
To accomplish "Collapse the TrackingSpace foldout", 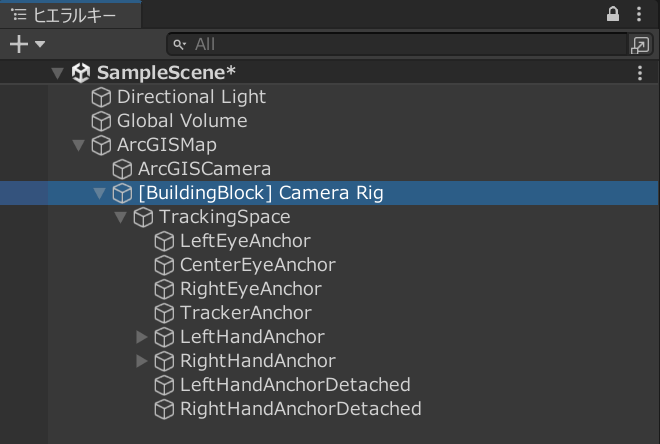I will [x=120, y=217].
